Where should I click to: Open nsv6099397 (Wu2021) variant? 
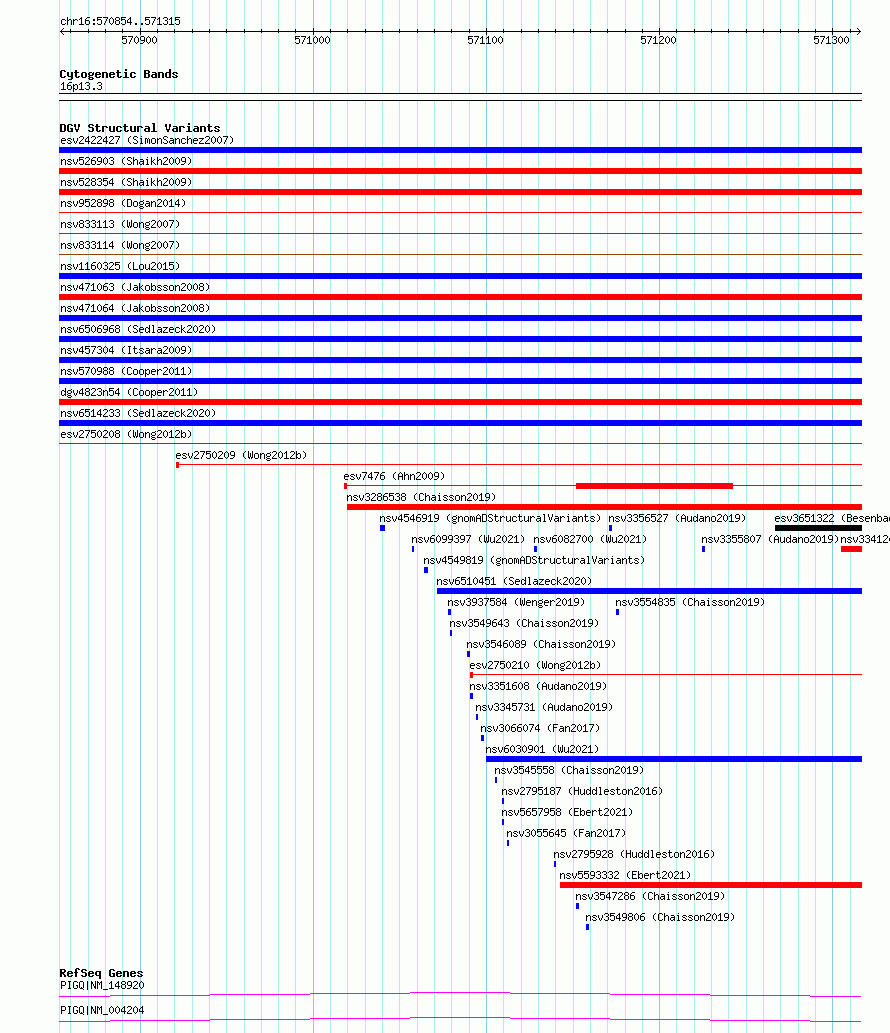tap(468, 540)
